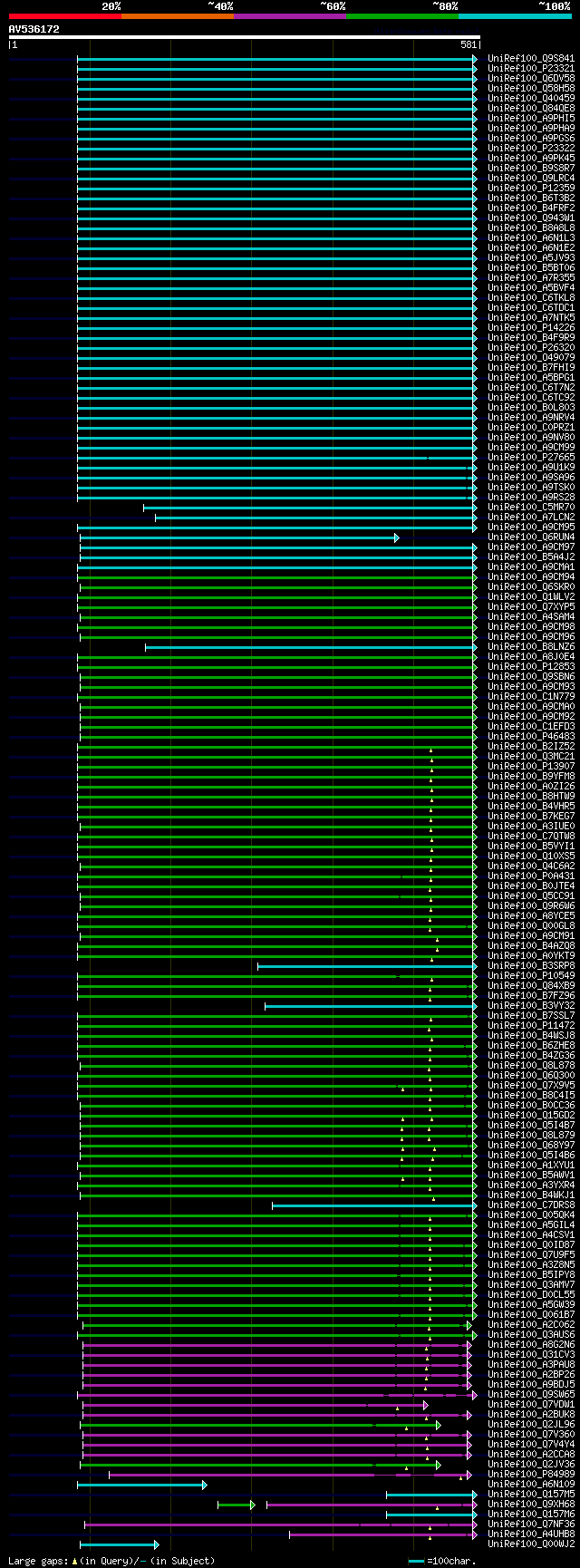Screen dimensions: 580x1568
Task: Open the hit UniRef100_P0A431
Action: 531,876
